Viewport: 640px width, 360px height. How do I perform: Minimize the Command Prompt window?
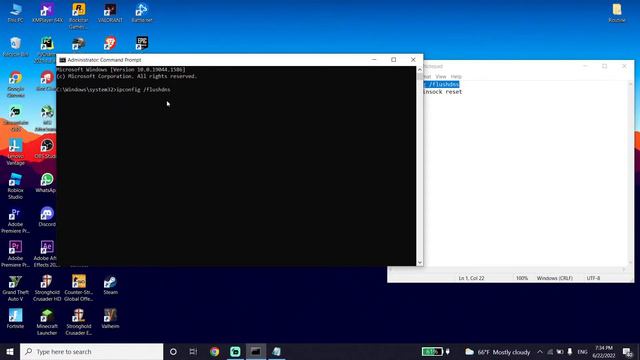[374, 60]
